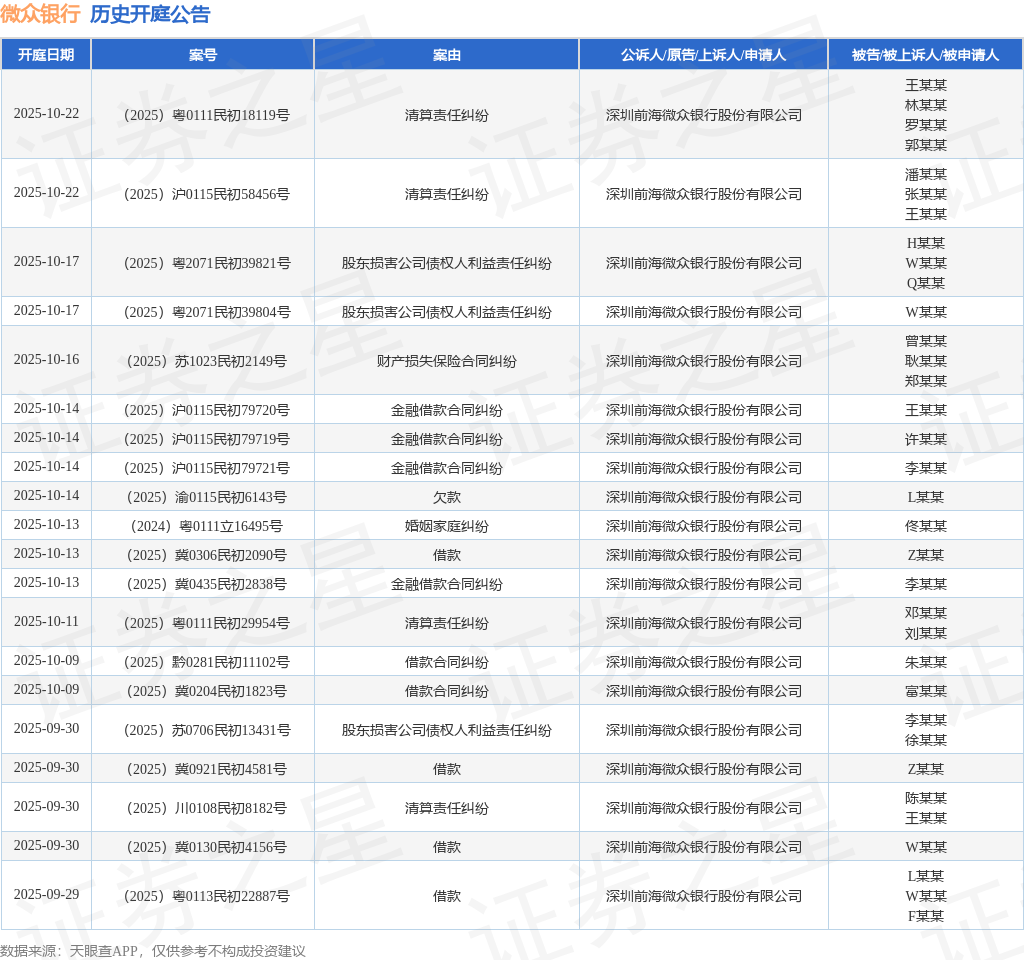Image resolution: width=1024 pixels, height=960 pixels.
Task: Select the 公诉人/原告/上诉人/申请人 column header
Action: (x=703, y=55)
